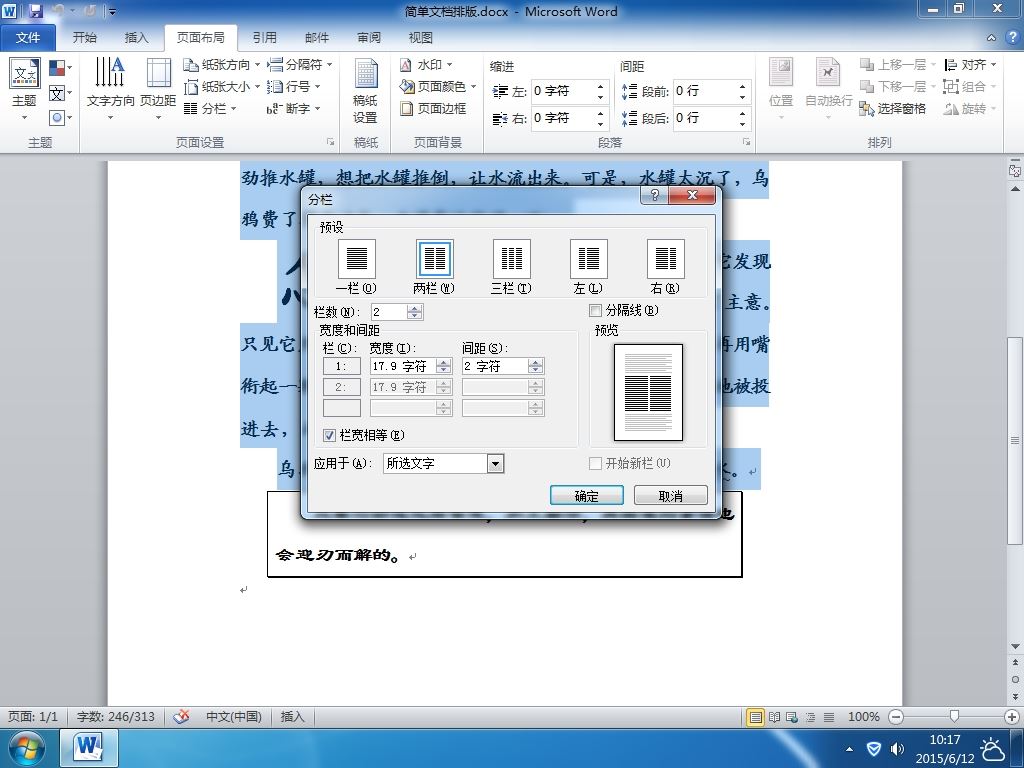
Task: Click the 栏数 column count field
Action: point(389,312)
